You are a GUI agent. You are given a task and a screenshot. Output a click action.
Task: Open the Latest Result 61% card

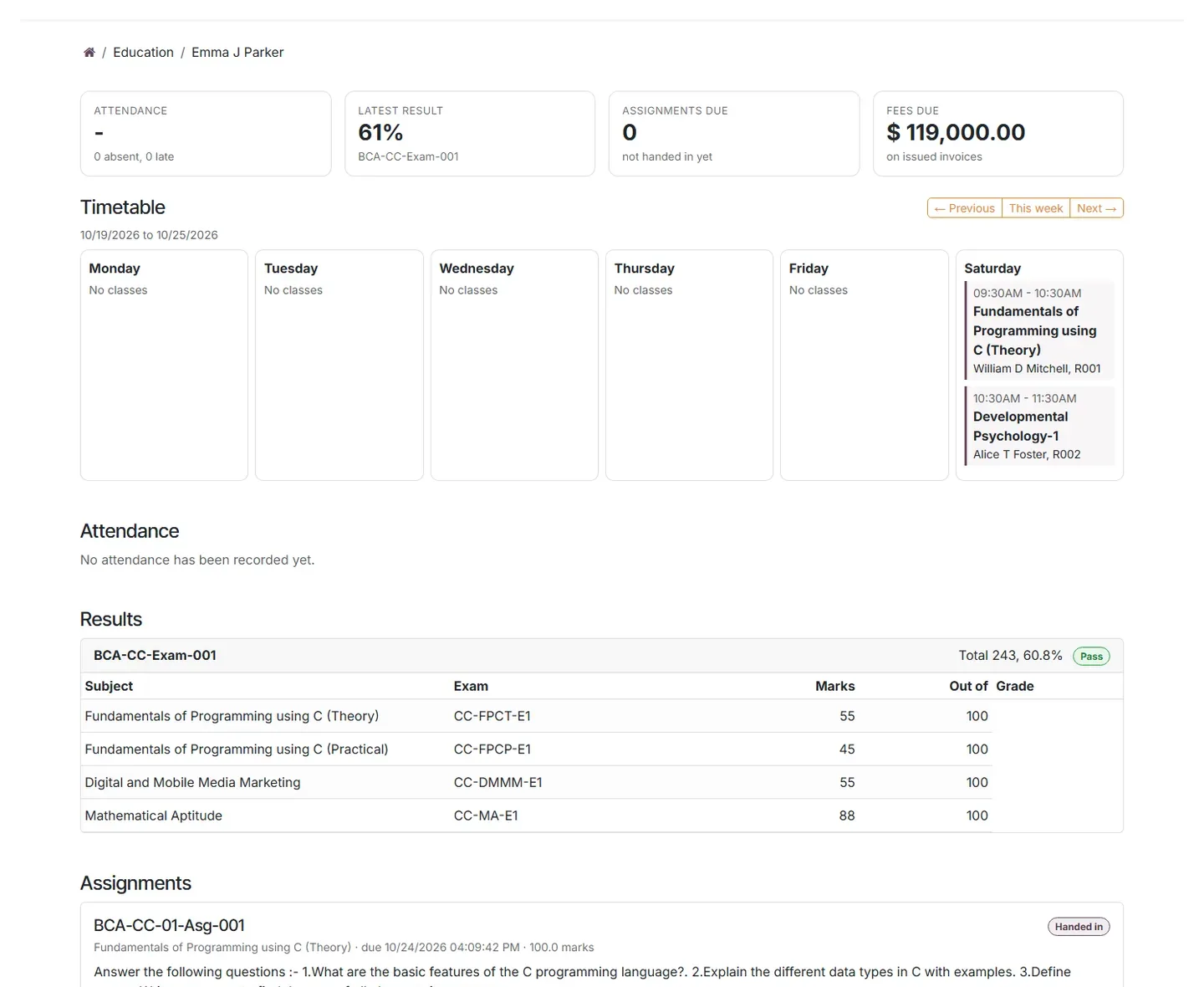470,134
